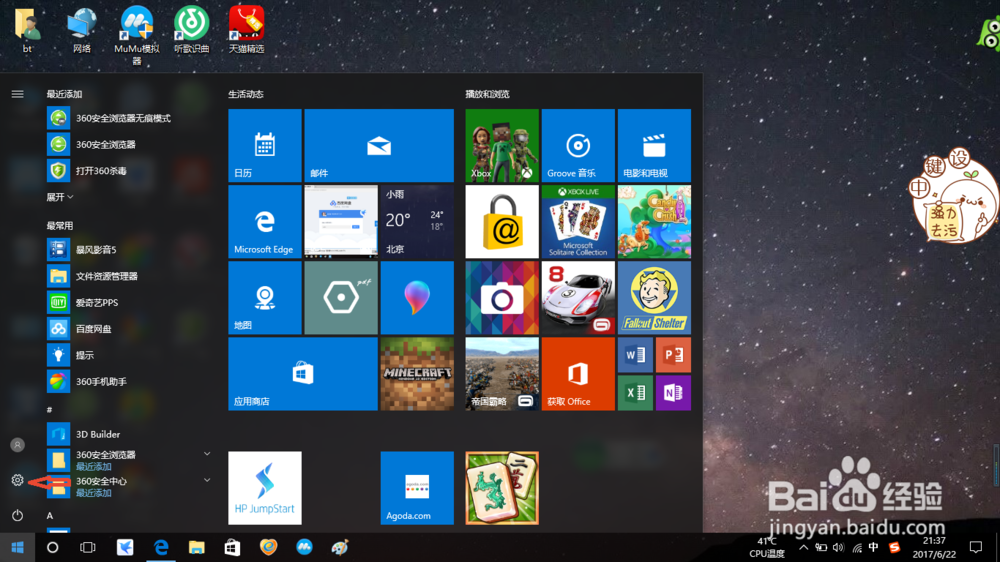Open the PowerPoint tile

pos(673,355)
